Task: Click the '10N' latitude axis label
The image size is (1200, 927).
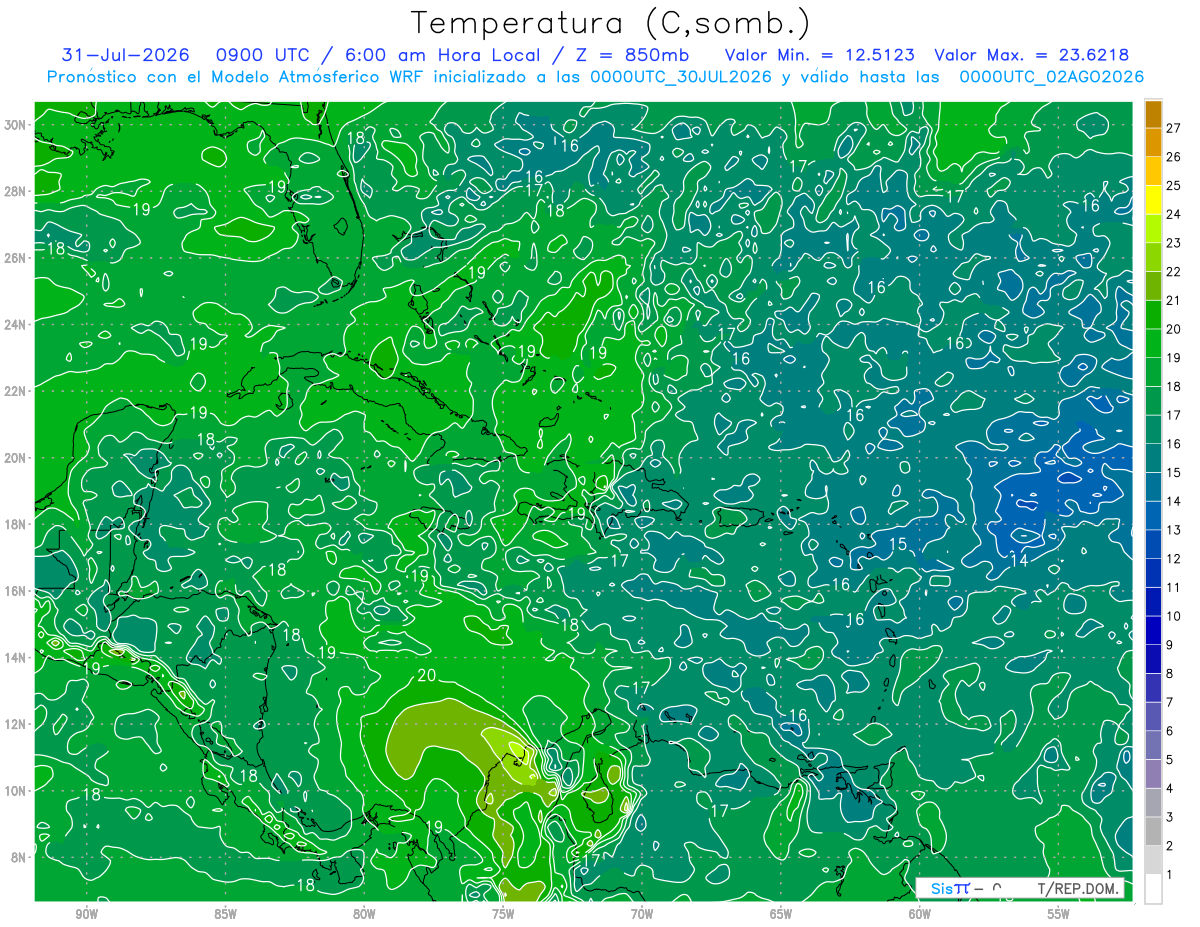Action: pos(16,790)
